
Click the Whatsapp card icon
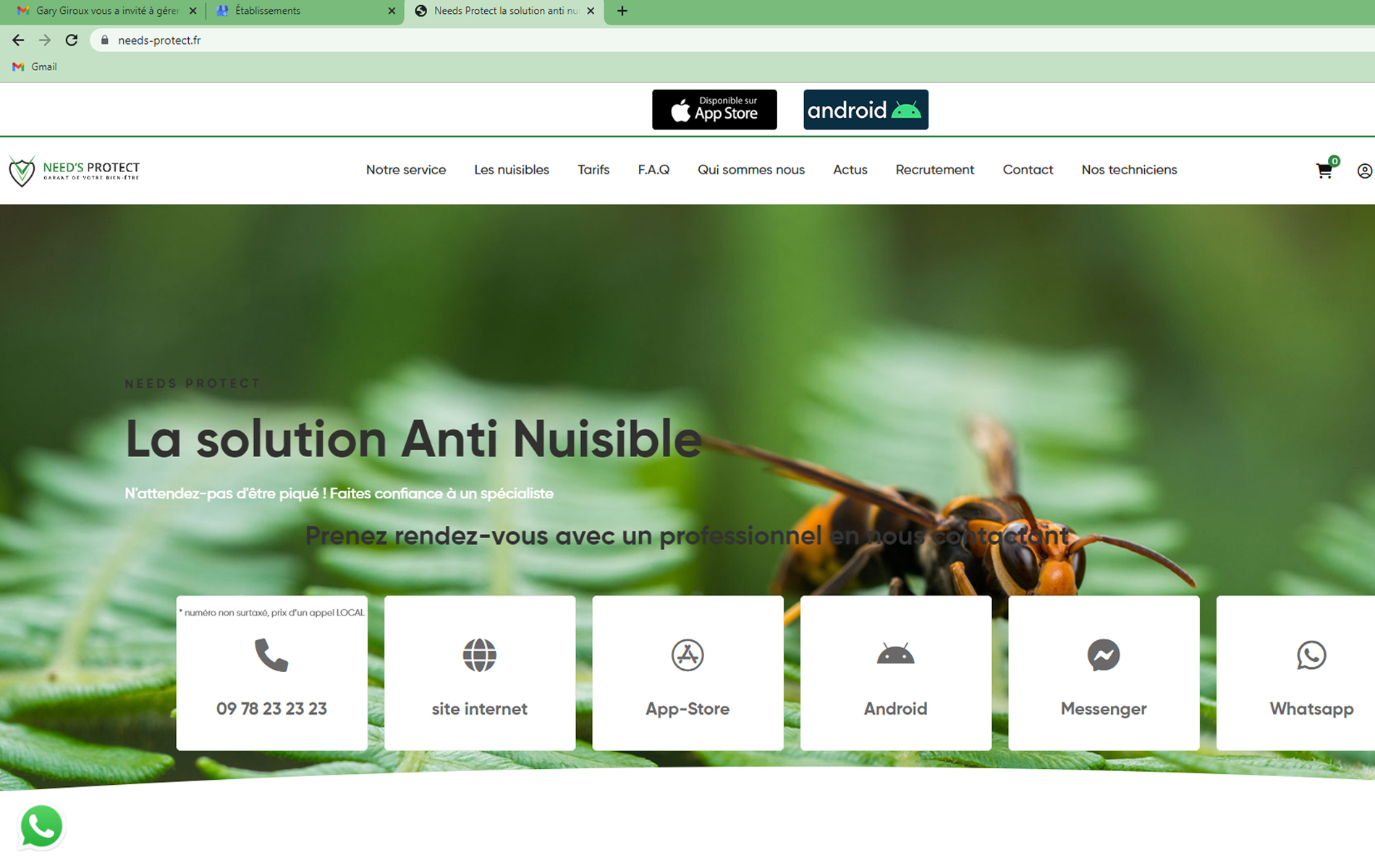1311,655
